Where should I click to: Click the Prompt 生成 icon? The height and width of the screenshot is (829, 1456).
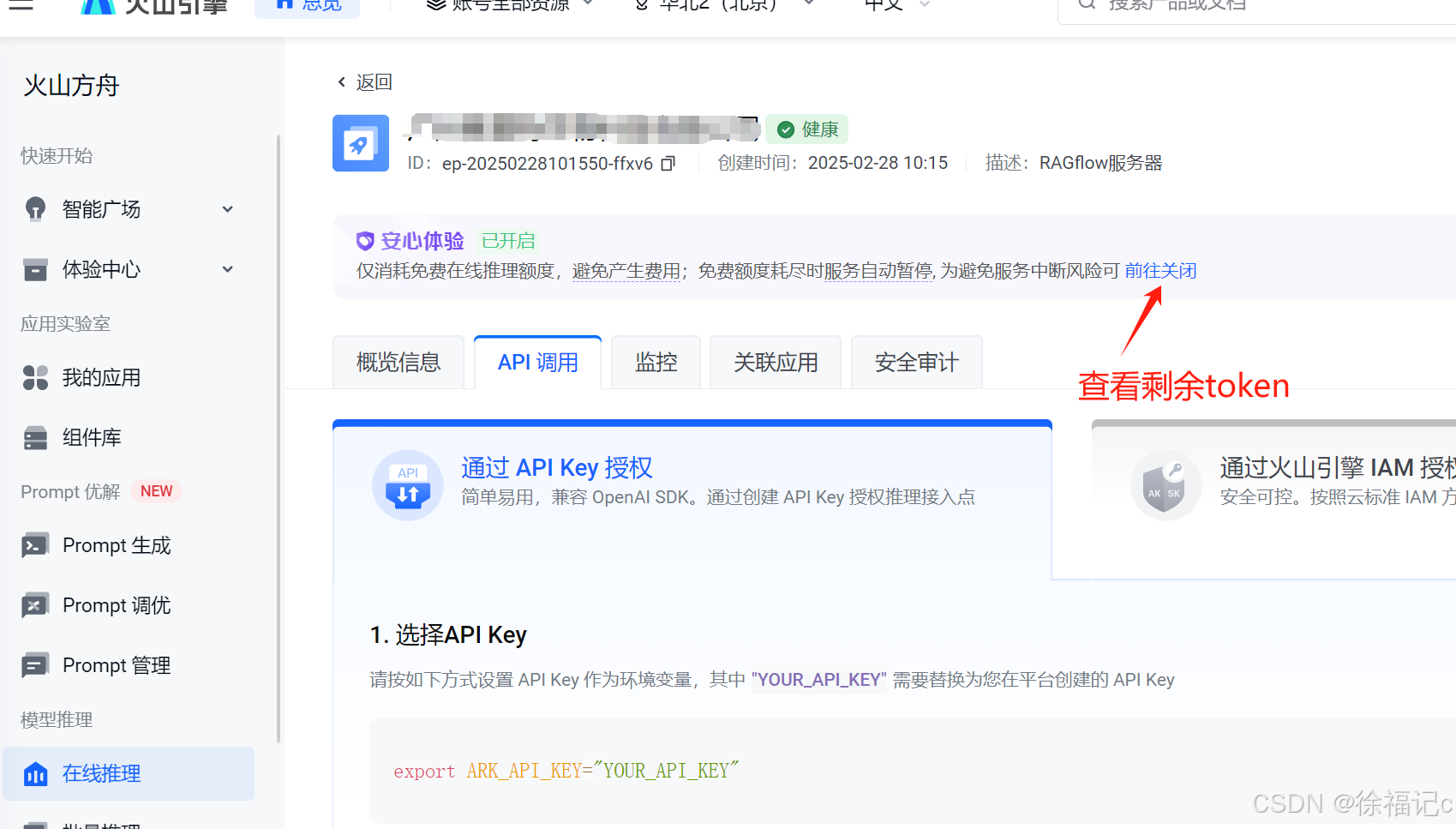coord(35,545)
